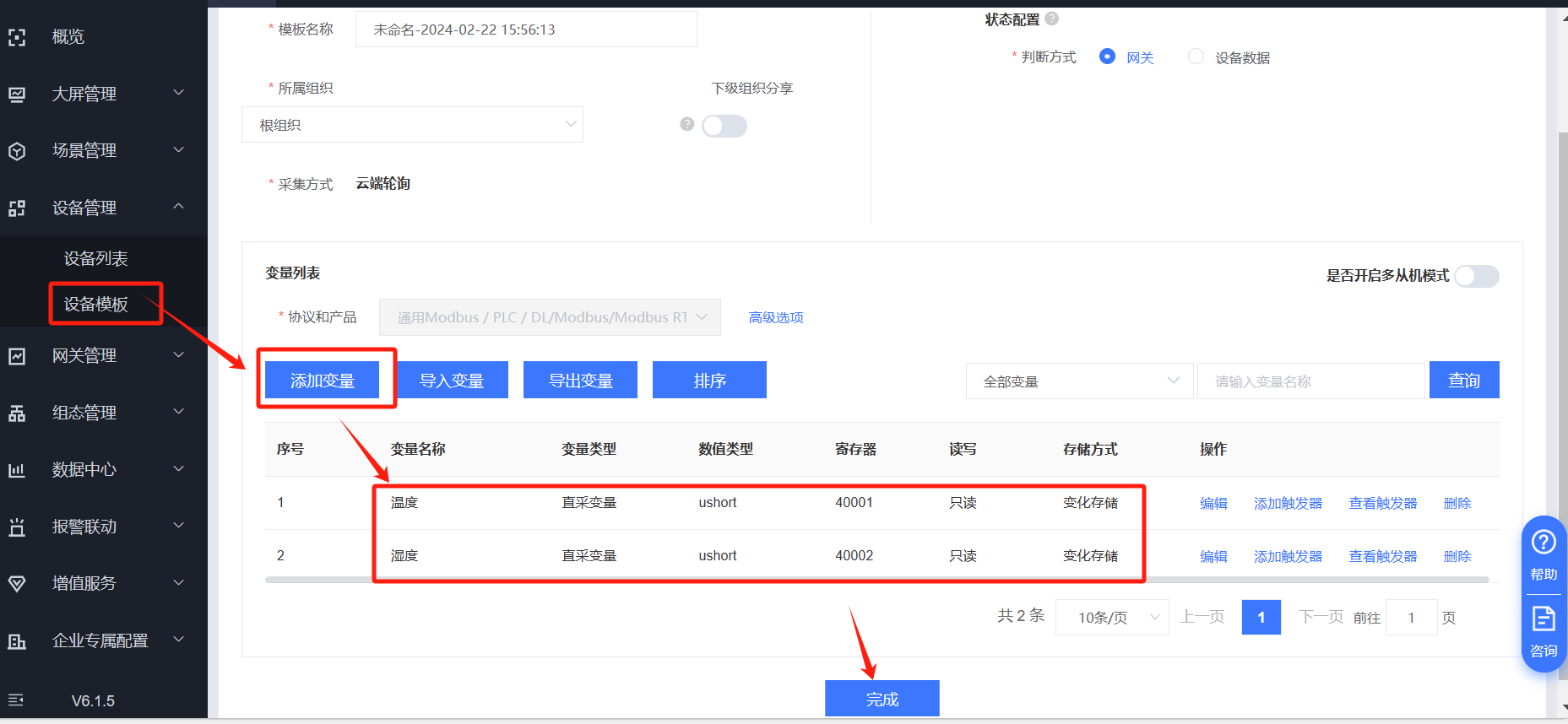Click the 数据中心 chart icon
The height and width of the screenshot is (724, 1568).
tap(17, 470)
